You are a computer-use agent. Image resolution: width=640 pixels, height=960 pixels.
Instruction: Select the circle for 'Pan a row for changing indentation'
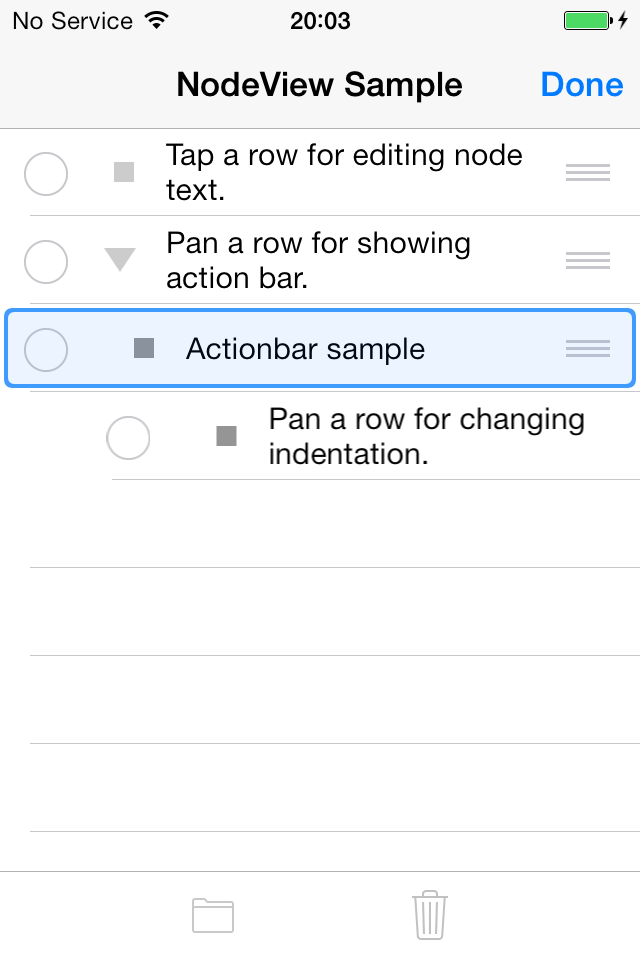tap(128, 438)
